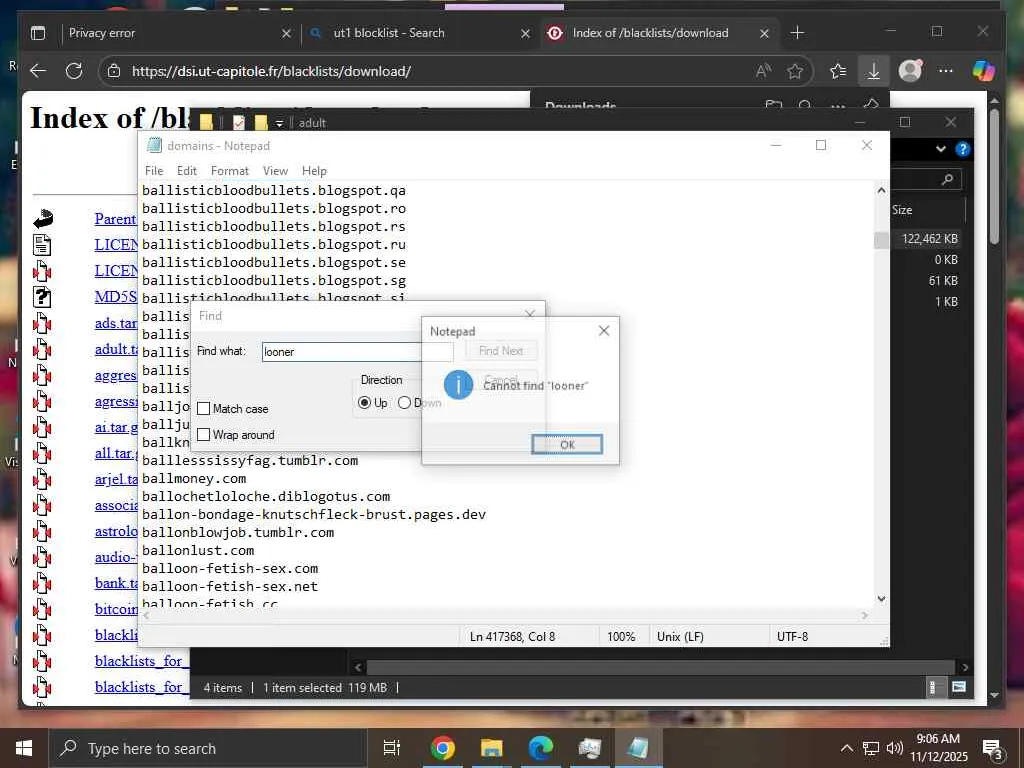Screen dimensions: 1024x768
Task: Click the site lock info icon
Action: tap(114, 71)
